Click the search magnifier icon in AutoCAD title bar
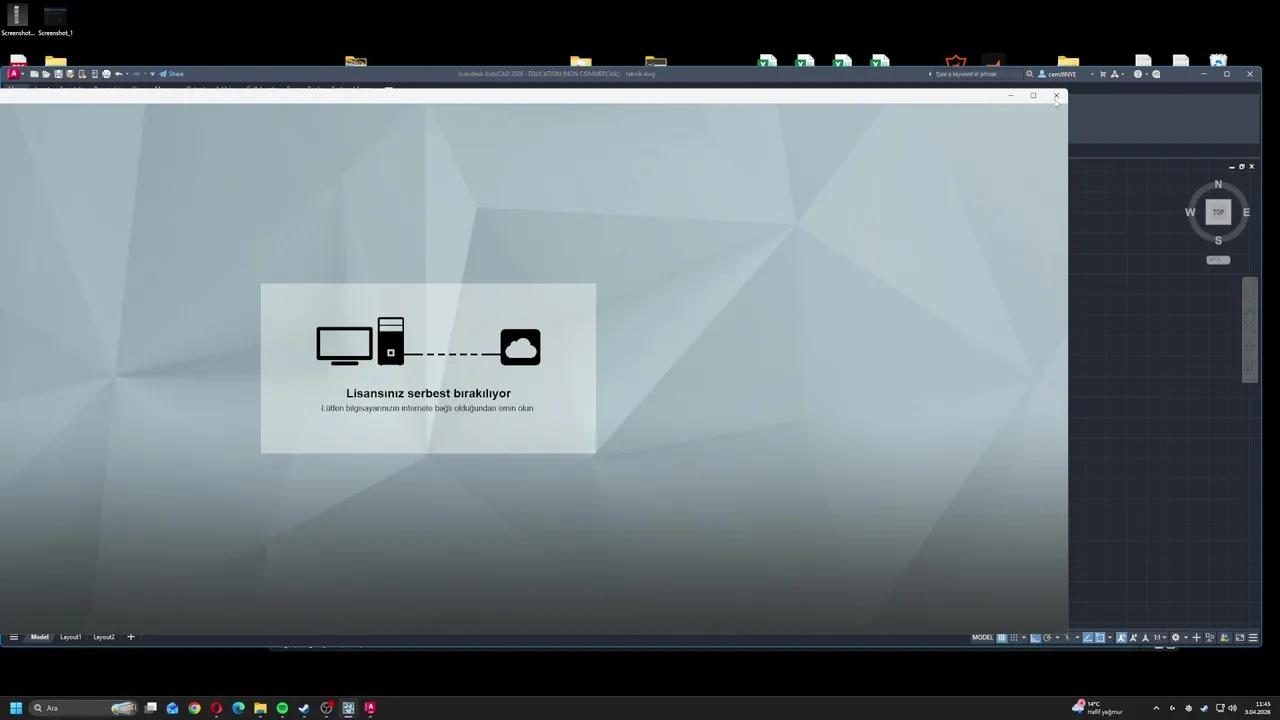 click(x=1029, y=74)
